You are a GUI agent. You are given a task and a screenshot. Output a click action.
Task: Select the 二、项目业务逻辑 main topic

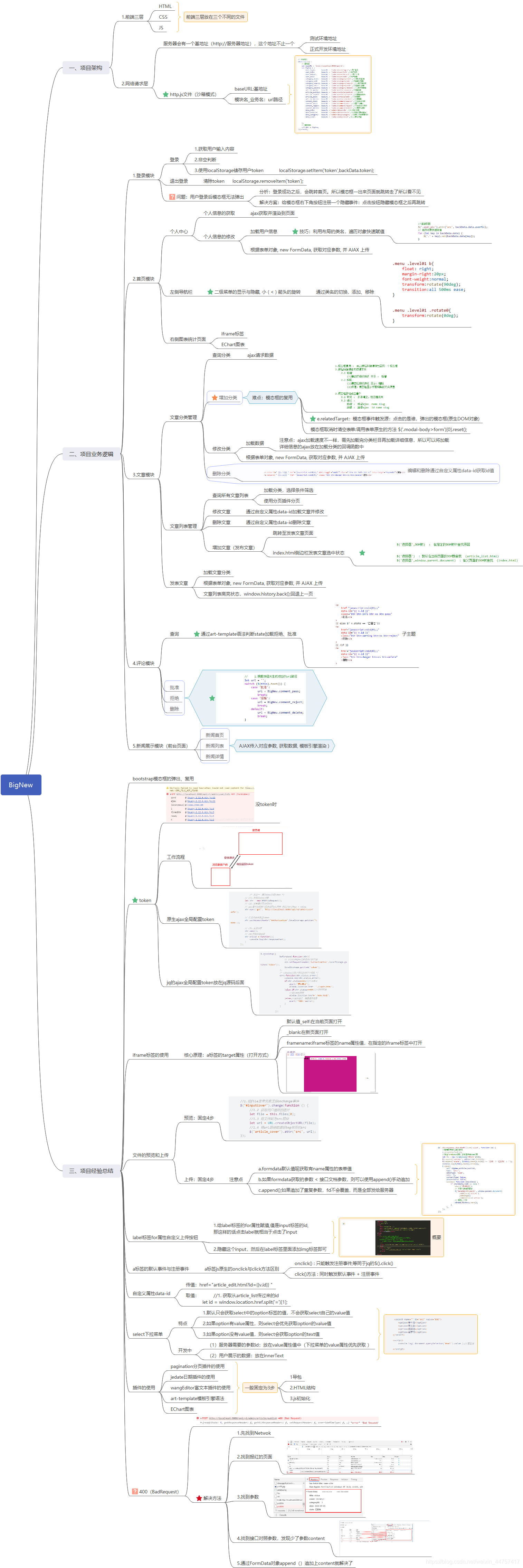91,454
